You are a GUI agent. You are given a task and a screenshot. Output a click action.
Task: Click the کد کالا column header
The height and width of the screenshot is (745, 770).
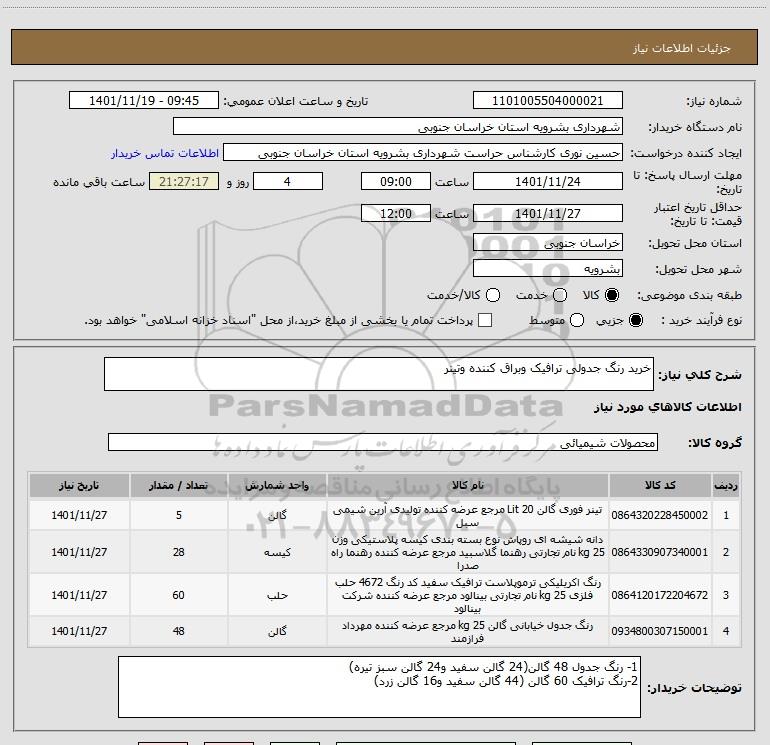coord(660,486)
